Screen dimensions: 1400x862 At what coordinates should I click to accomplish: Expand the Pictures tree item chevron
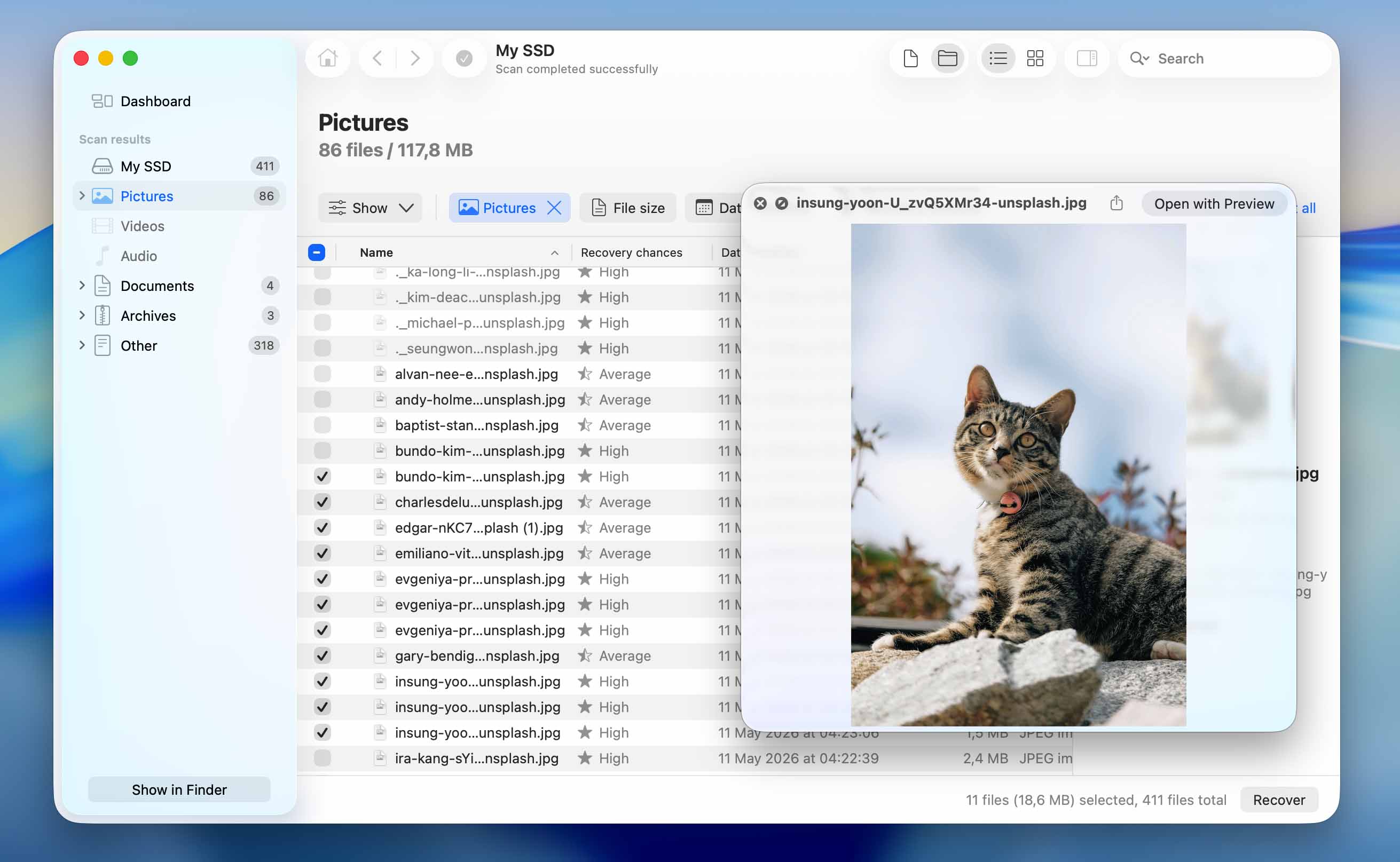point(82,195)
